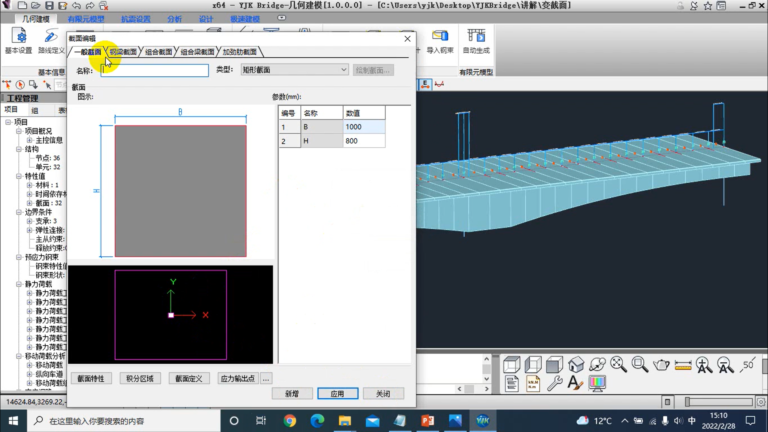The image size is (768, 432).
Task: Expand the 截面: 32 tree node
Action: [29, 203]
